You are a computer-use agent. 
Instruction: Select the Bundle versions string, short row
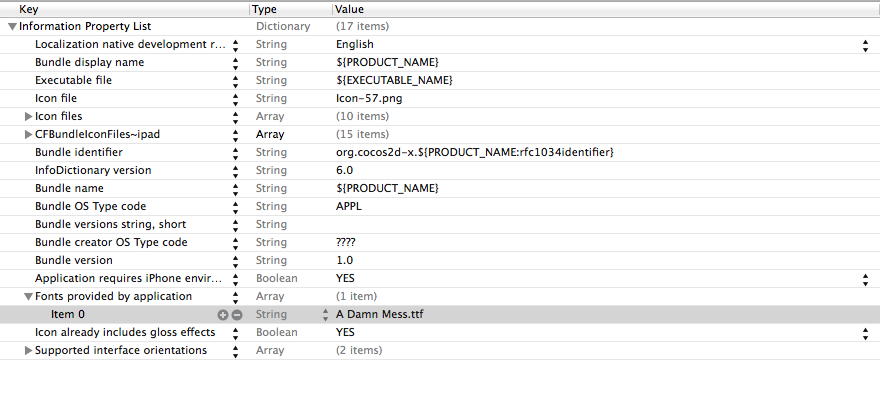click(440, 224)
